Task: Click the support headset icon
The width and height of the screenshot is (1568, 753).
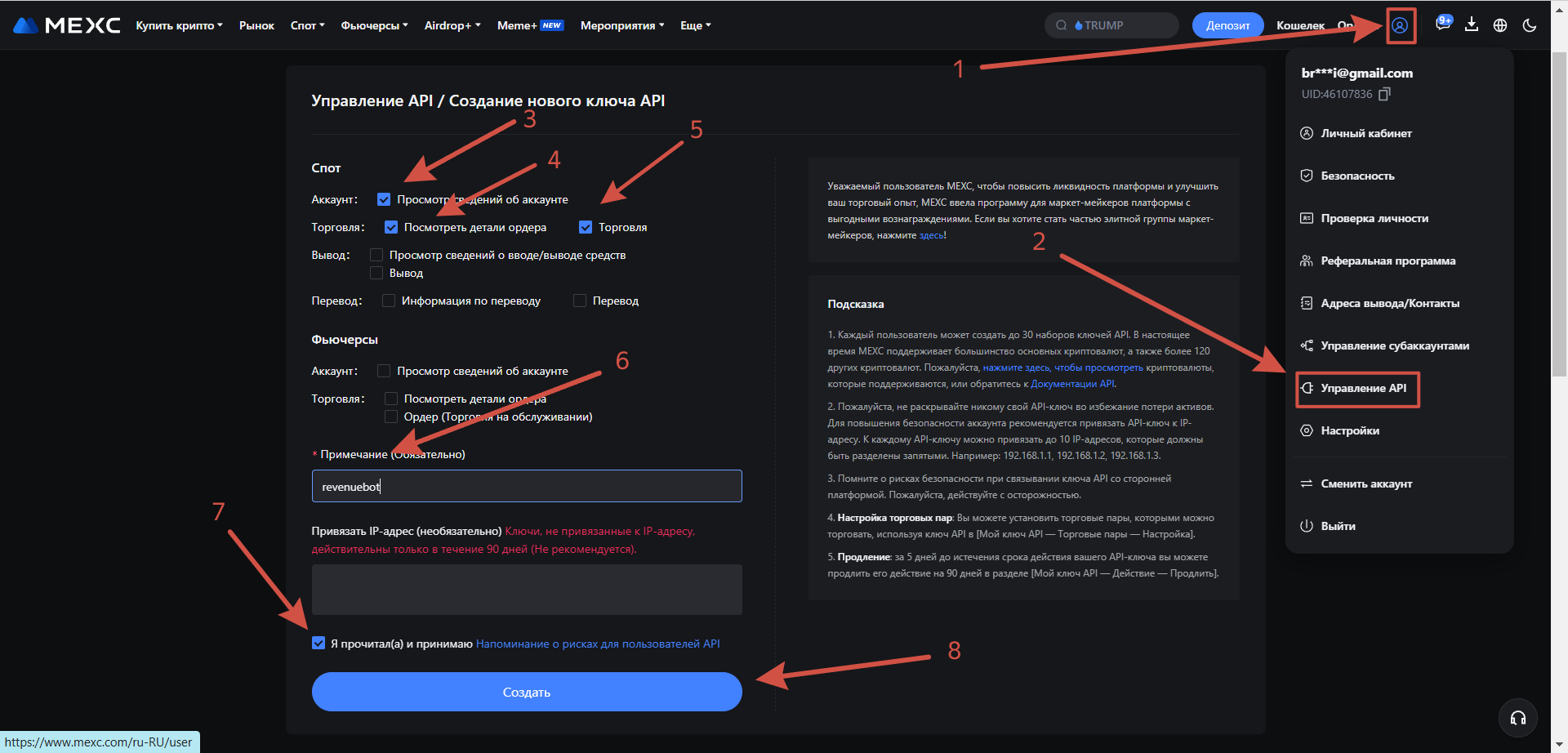Action: [x=1518, y=718]
